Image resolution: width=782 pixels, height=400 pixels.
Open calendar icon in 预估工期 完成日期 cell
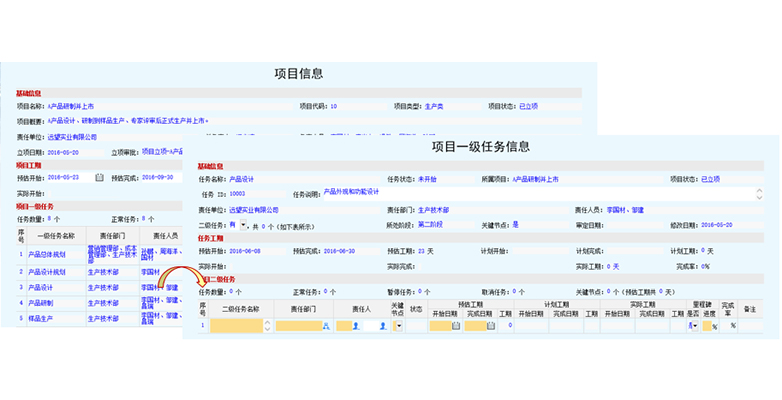click(492, 326)
